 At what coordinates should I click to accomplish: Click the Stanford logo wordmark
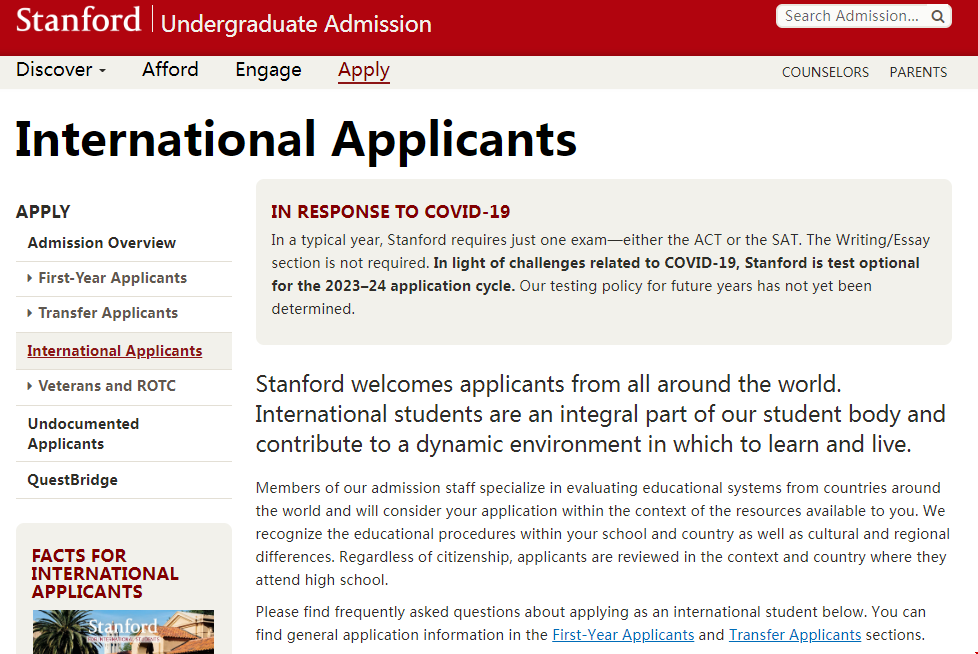tap(79, 19)
